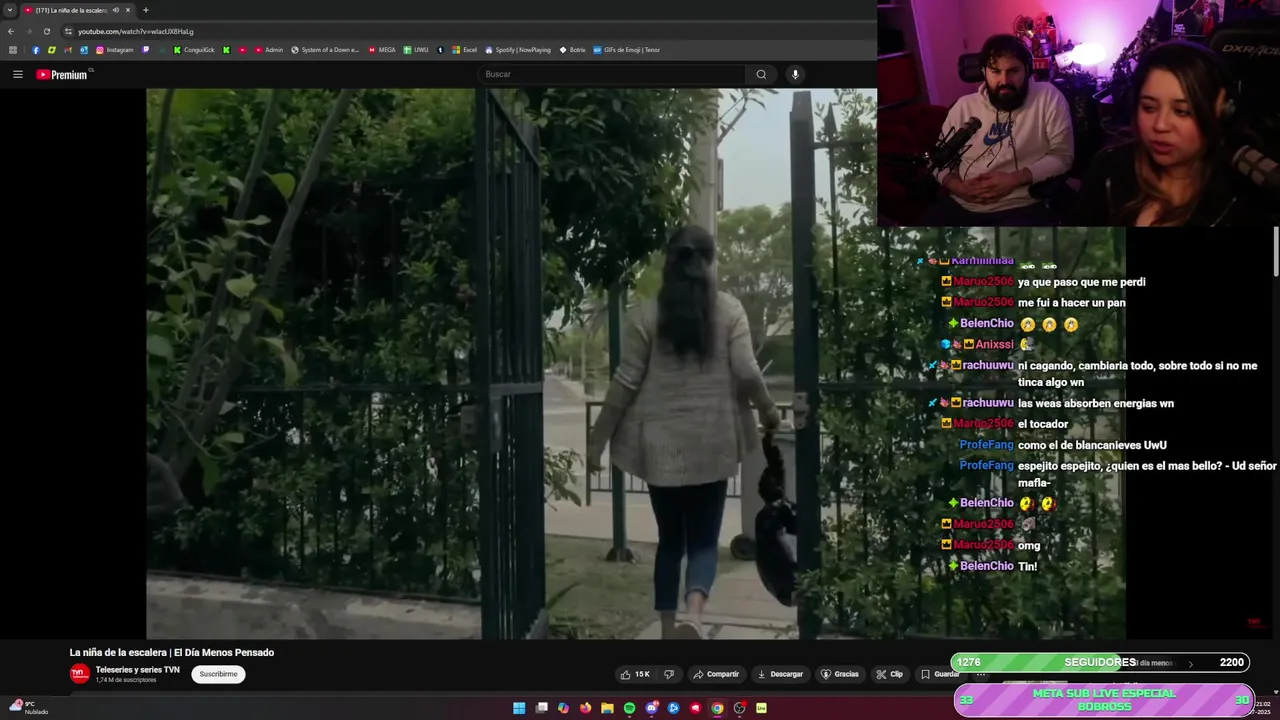Send Super Thanks via Gracias button
1280x720 pixels.
[840, 674]
